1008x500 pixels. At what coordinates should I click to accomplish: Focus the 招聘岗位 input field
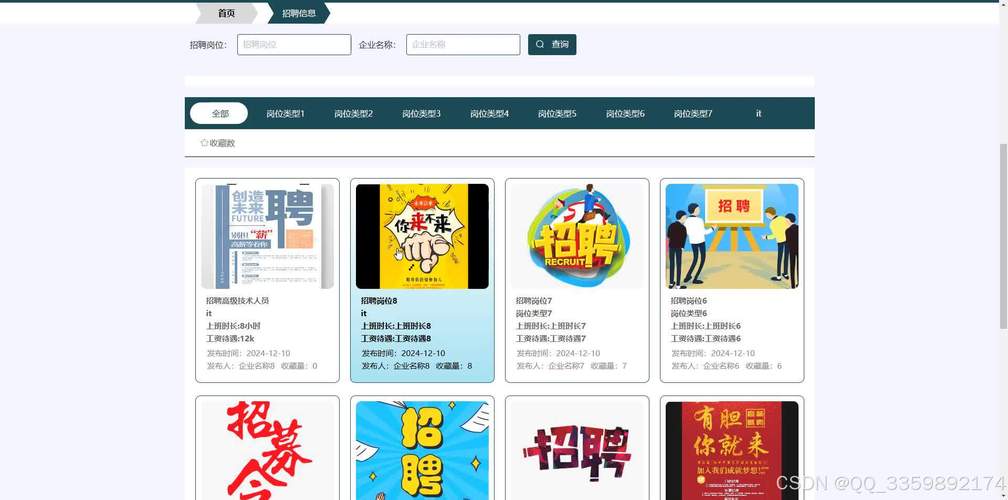coord(294,45)
